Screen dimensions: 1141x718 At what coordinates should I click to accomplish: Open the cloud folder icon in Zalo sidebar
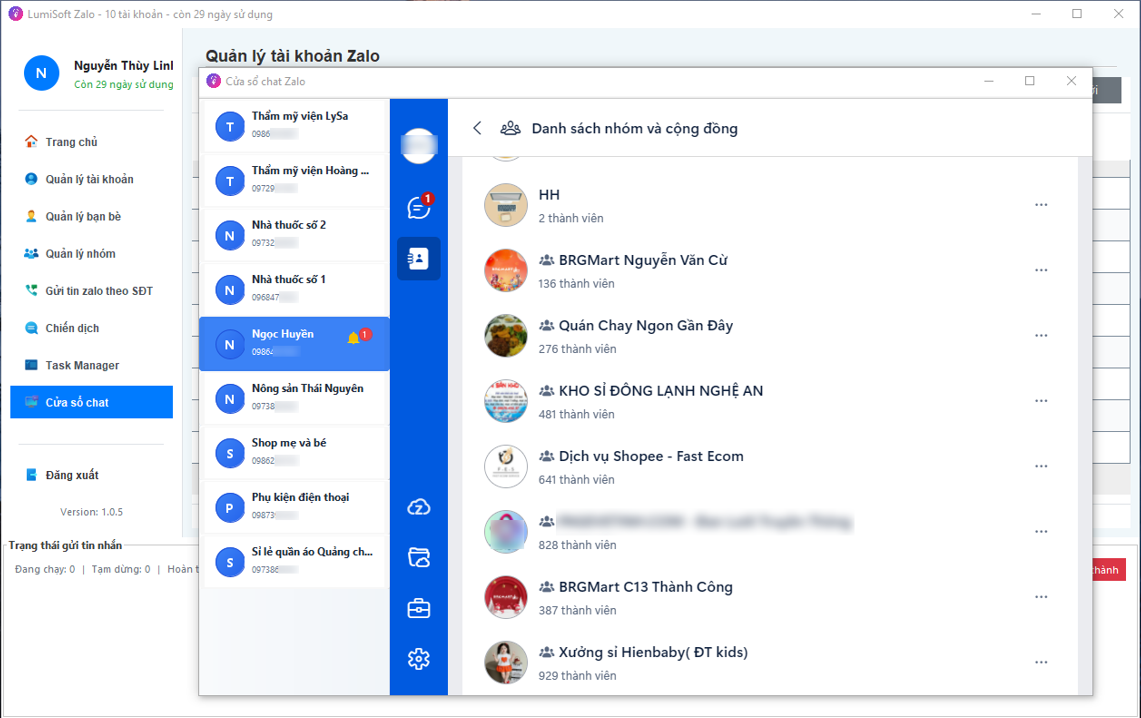[x=418, y=557]
